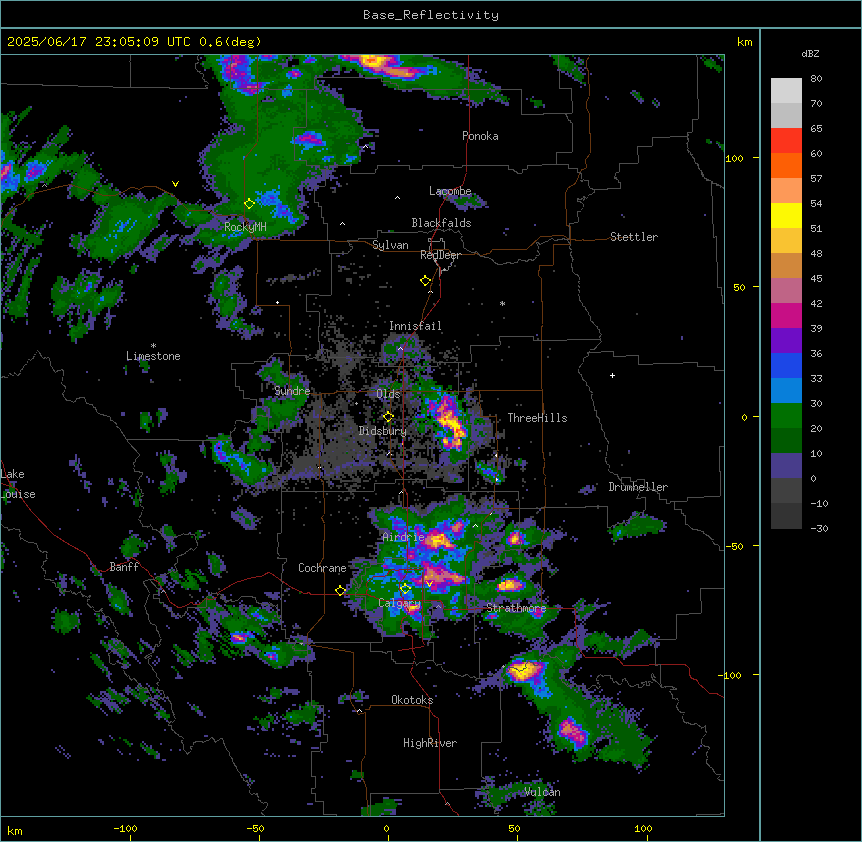Viewport: 862px width, 842px height.
Task: Click the Calgary label
Action: point(399,603)
